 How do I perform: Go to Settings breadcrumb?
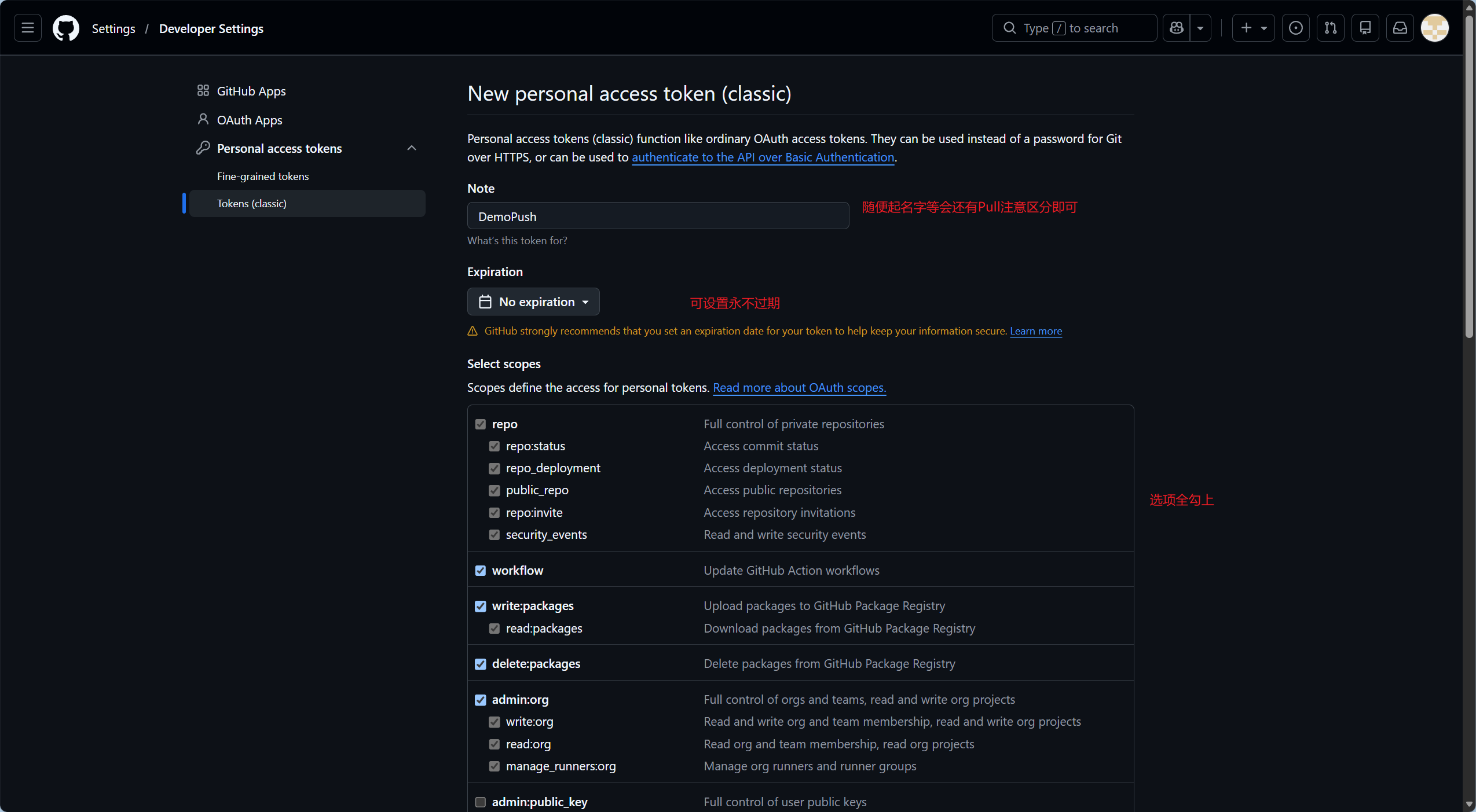pyautogui.click(x=113, y=28)
